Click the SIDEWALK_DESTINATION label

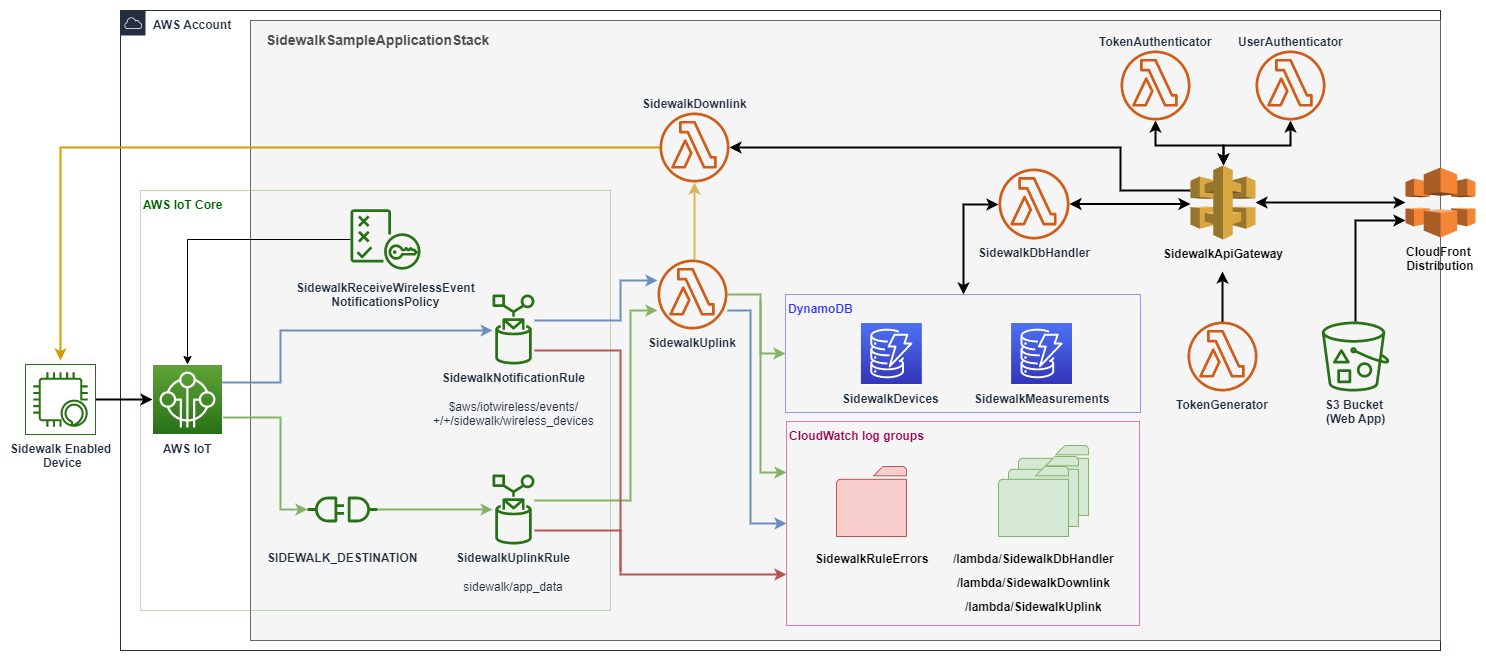tap(343, 557)
